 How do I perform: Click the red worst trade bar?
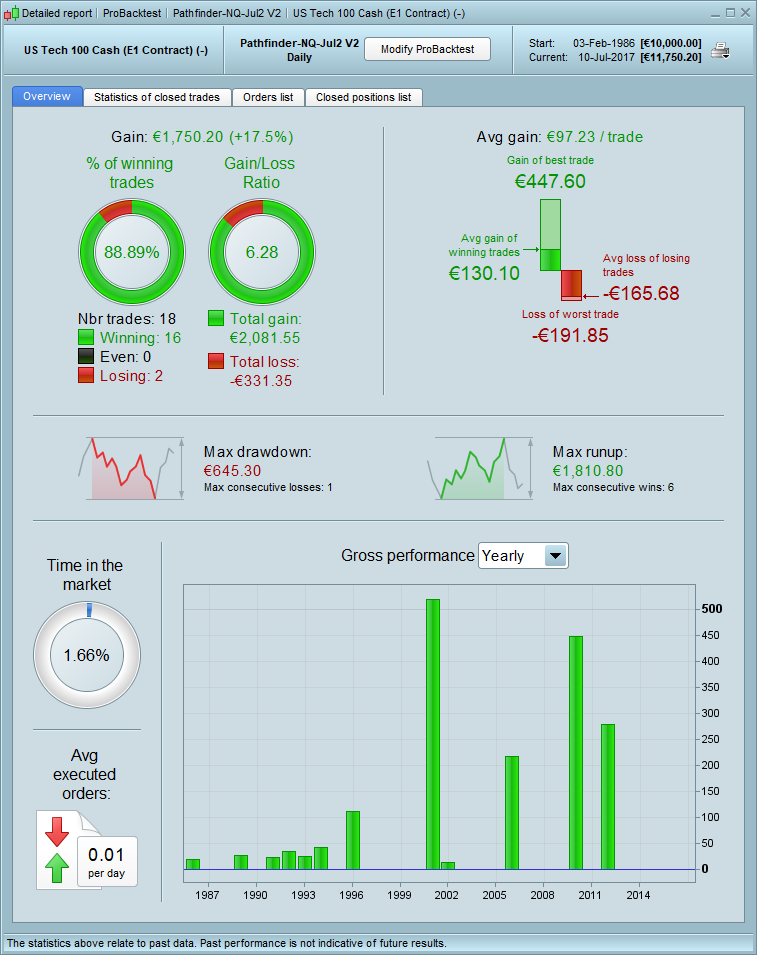coord(571,286)
